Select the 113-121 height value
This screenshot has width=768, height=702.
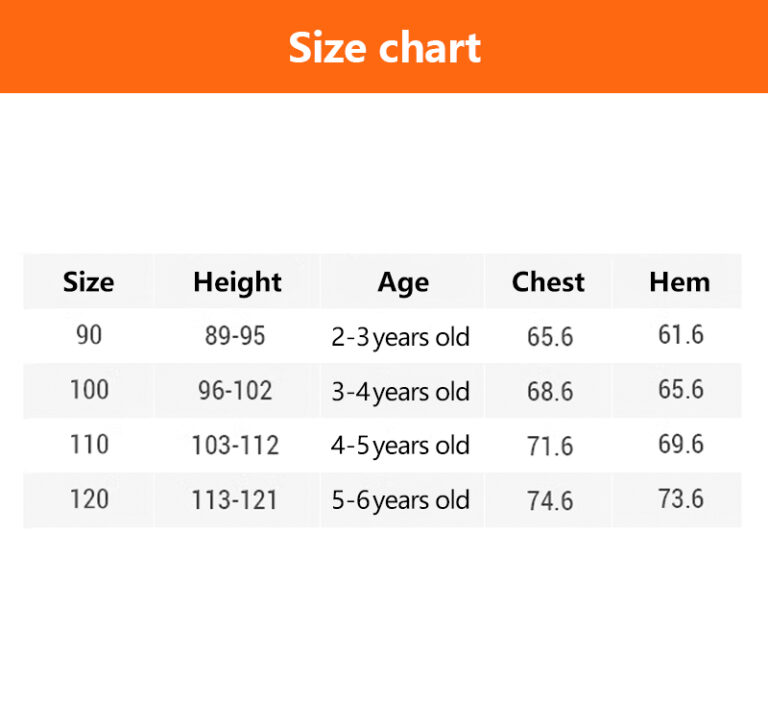coord(235,500)
